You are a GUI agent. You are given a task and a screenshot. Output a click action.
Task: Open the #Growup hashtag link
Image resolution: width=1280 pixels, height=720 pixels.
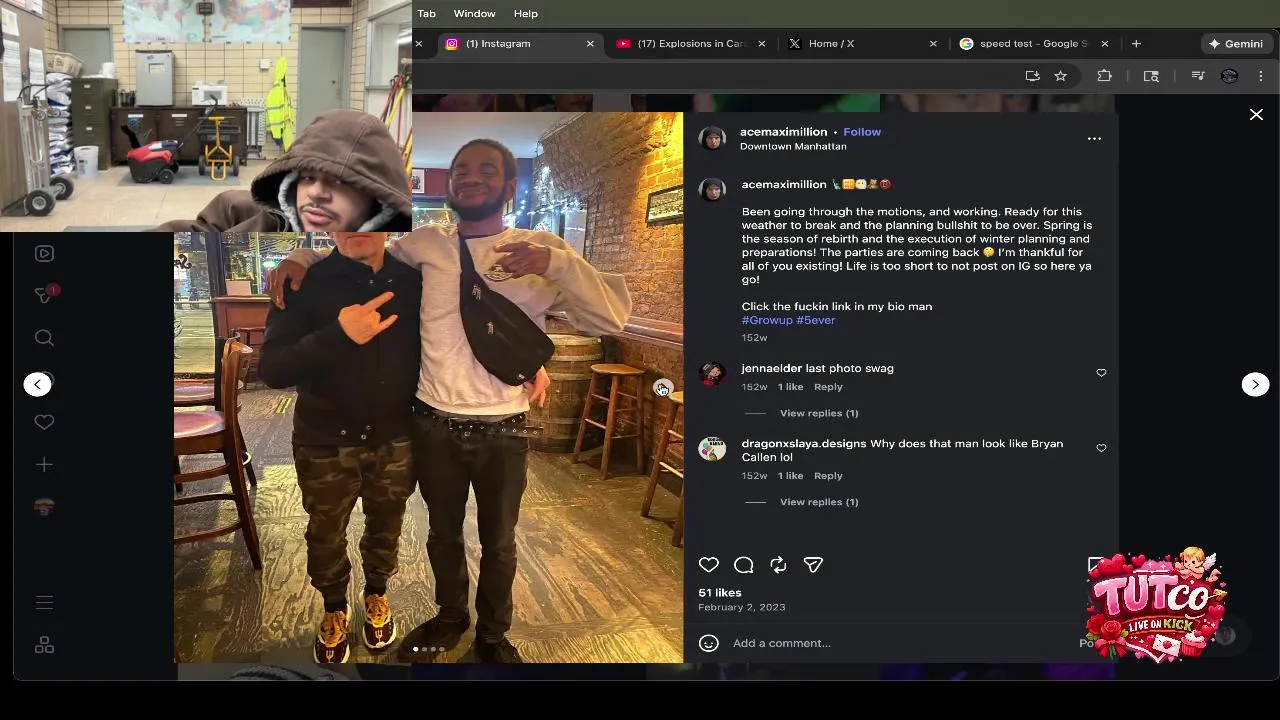point(766,320)
